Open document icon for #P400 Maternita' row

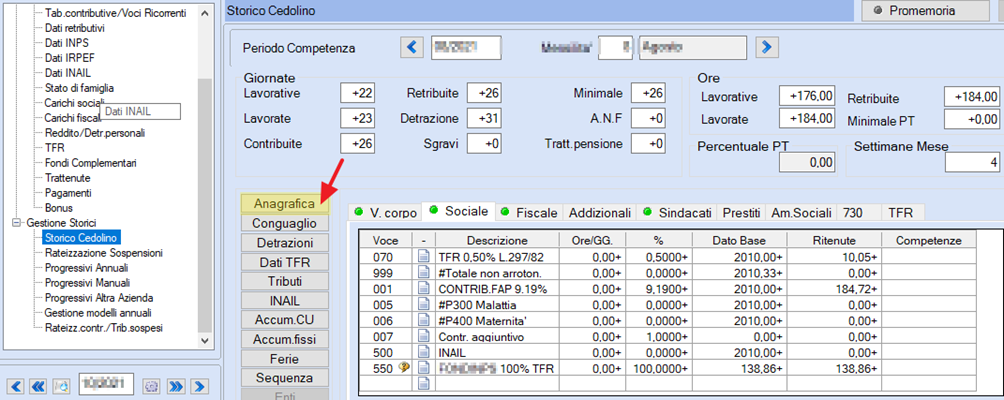(423, 321)
